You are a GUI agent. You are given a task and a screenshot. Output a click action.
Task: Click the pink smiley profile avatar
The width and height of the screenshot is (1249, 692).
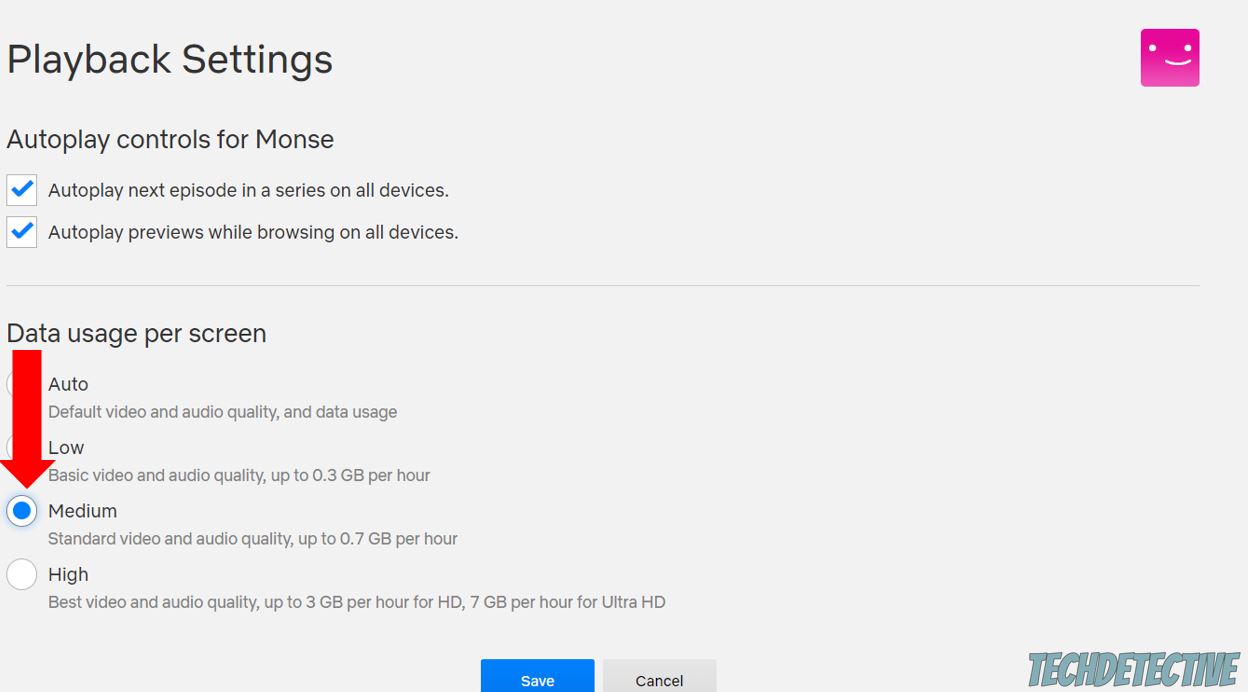tap(1169, 57)
